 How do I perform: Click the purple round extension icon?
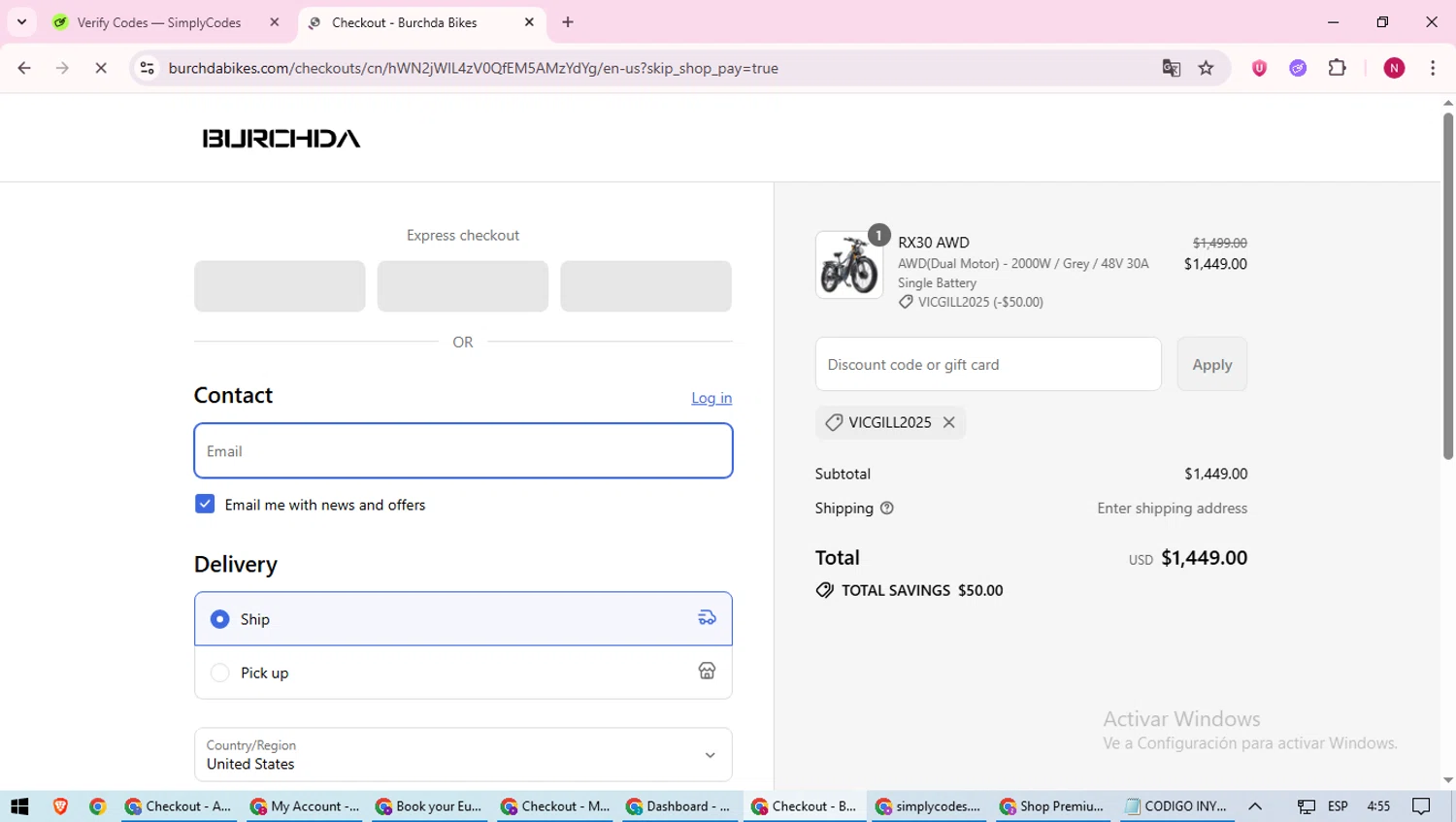tap(1298, 68)
